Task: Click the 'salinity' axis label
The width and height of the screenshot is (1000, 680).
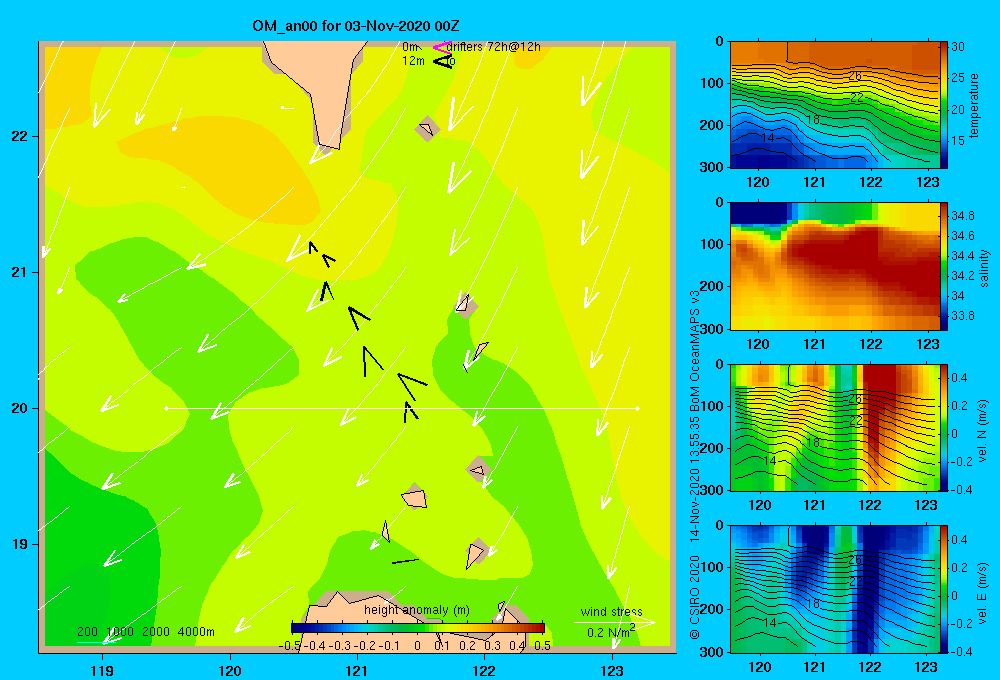Action: pyautogui.click(x=983, y=268)
